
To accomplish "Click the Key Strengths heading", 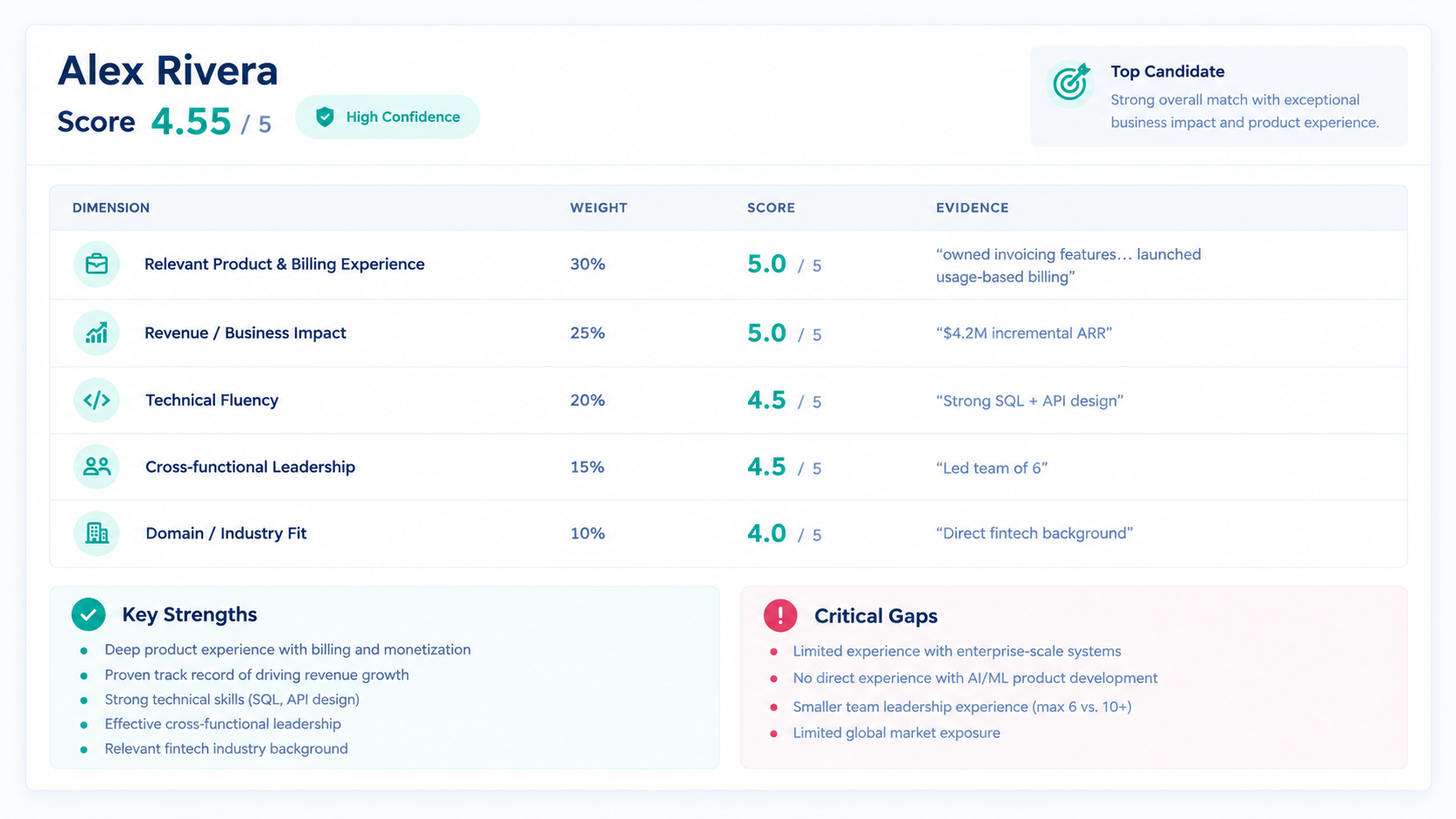I will coord(189,614).
